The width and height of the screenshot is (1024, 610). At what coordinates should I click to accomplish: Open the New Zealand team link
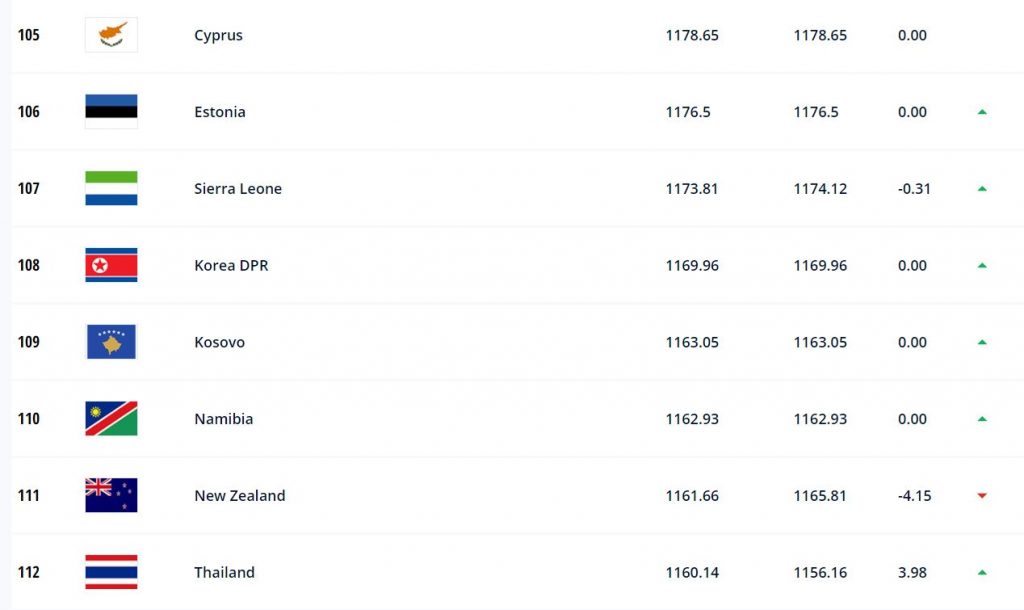pos(240,496)
